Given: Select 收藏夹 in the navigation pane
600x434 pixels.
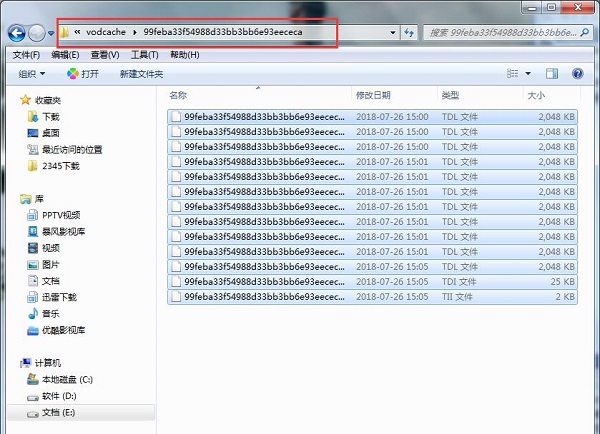Looking at the screenshot, I should click(48, 100).
